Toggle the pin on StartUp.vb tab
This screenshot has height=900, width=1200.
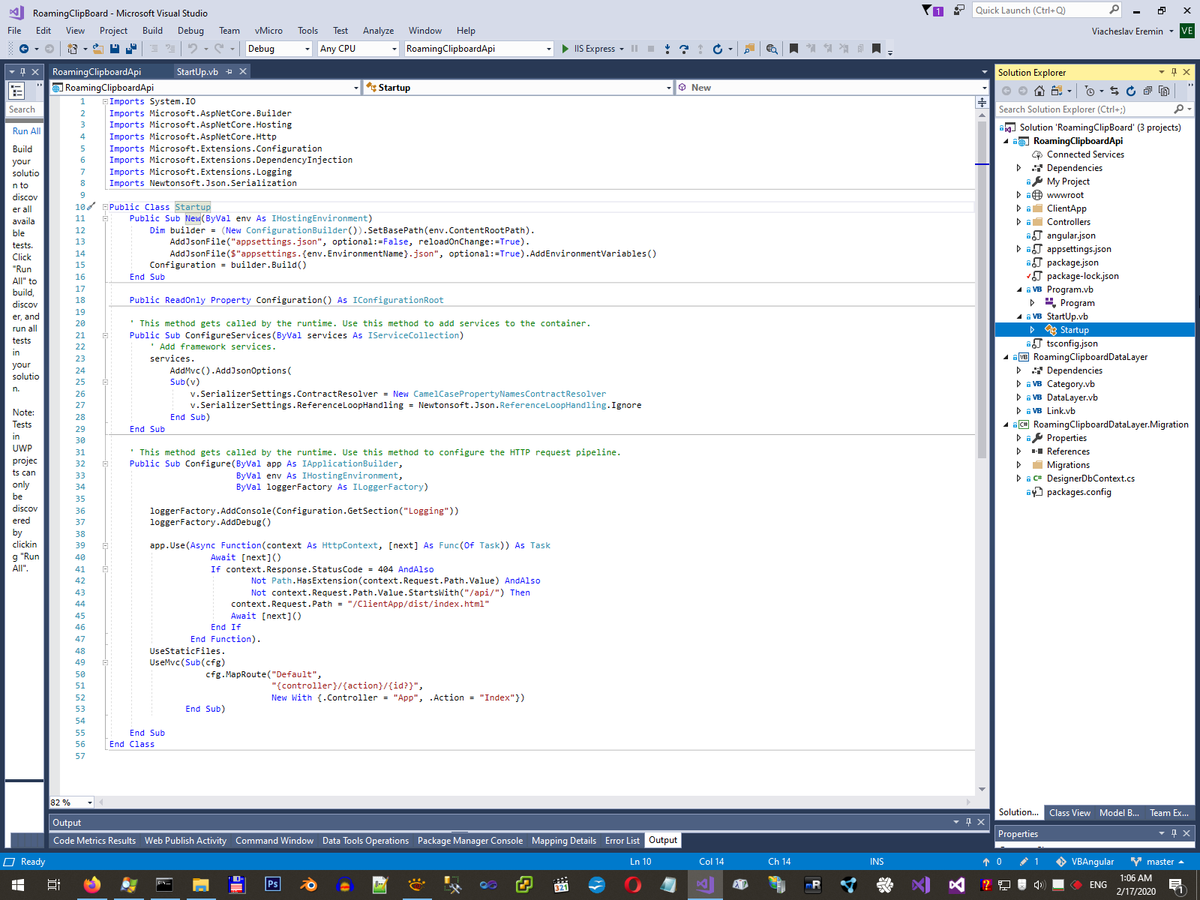coord(229,72)
